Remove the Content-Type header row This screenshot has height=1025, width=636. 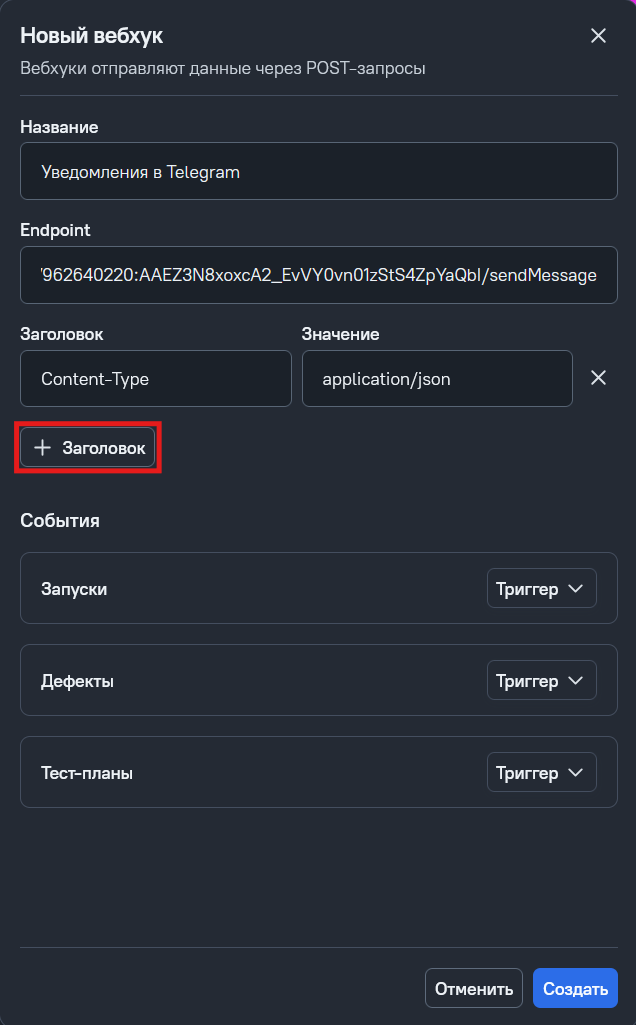(x=598, y=378)
